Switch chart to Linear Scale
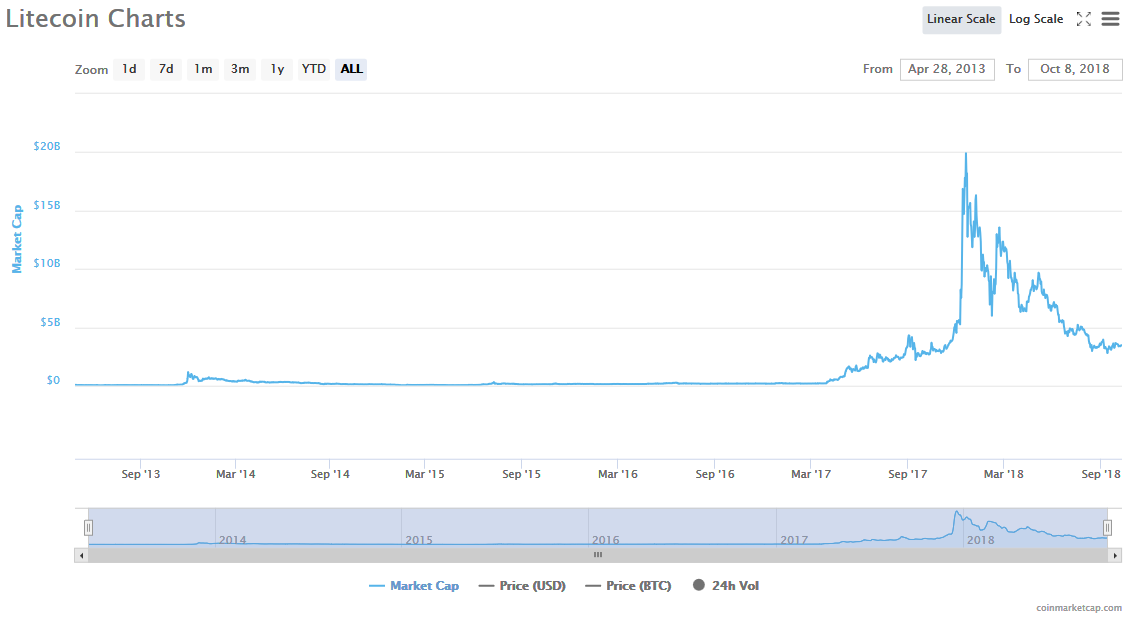The image size is (1141, 637). [961, 20]
